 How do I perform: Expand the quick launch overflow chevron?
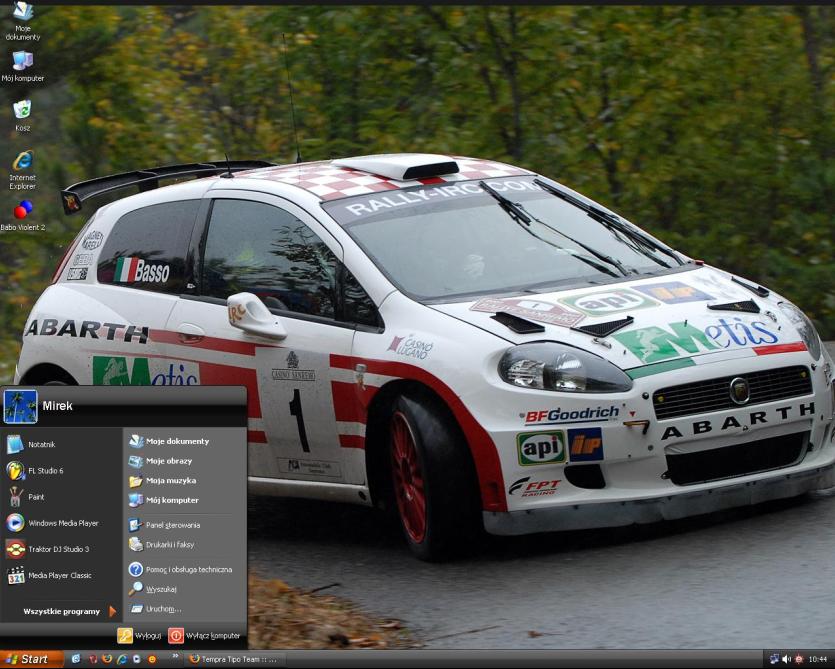(x=175, y=658)
